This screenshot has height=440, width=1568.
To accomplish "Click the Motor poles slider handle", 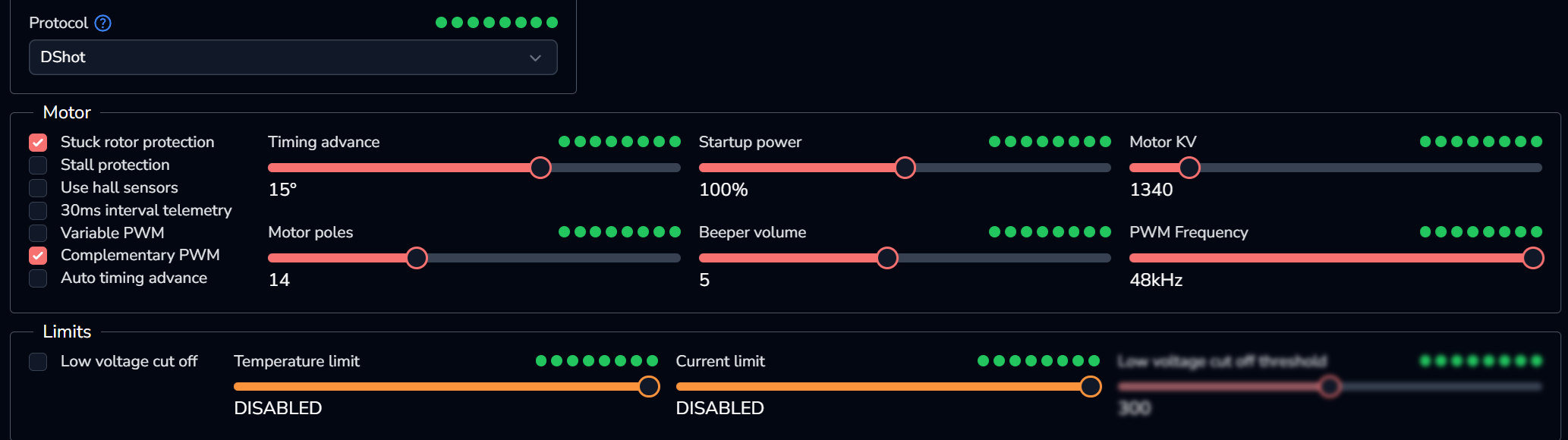I will coord(417,258).
